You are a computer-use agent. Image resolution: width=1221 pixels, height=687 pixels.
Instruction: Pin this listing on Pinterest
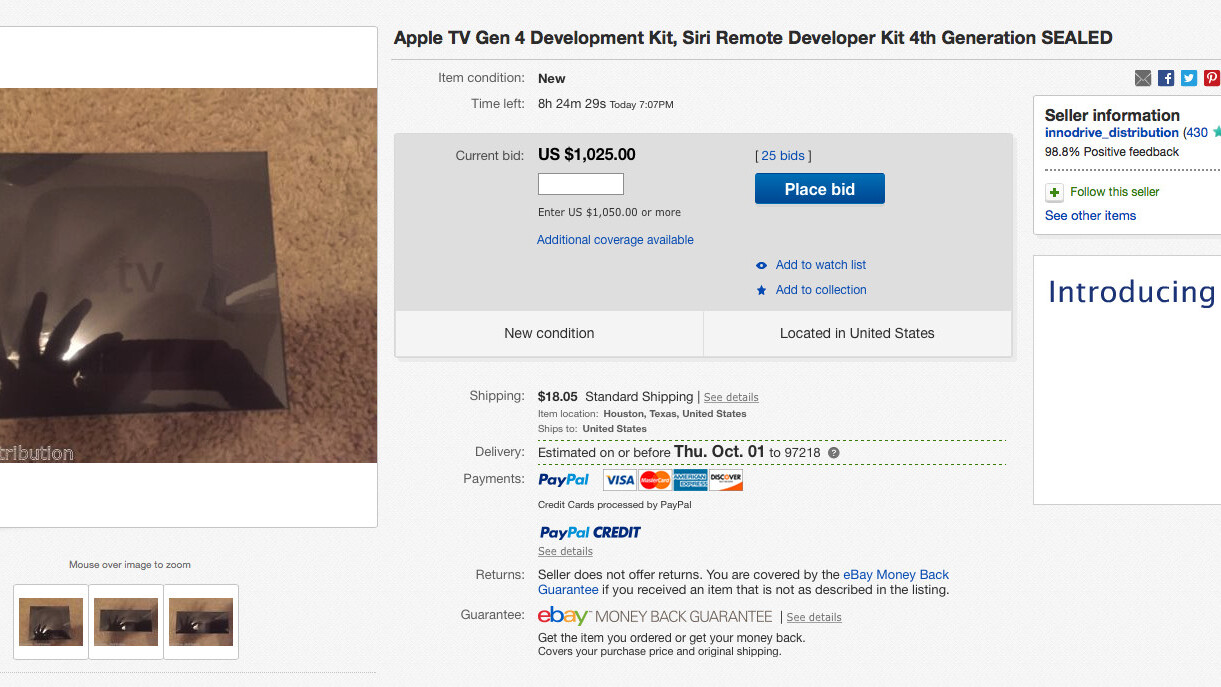pyautogui.click(x=1211, y=78)
